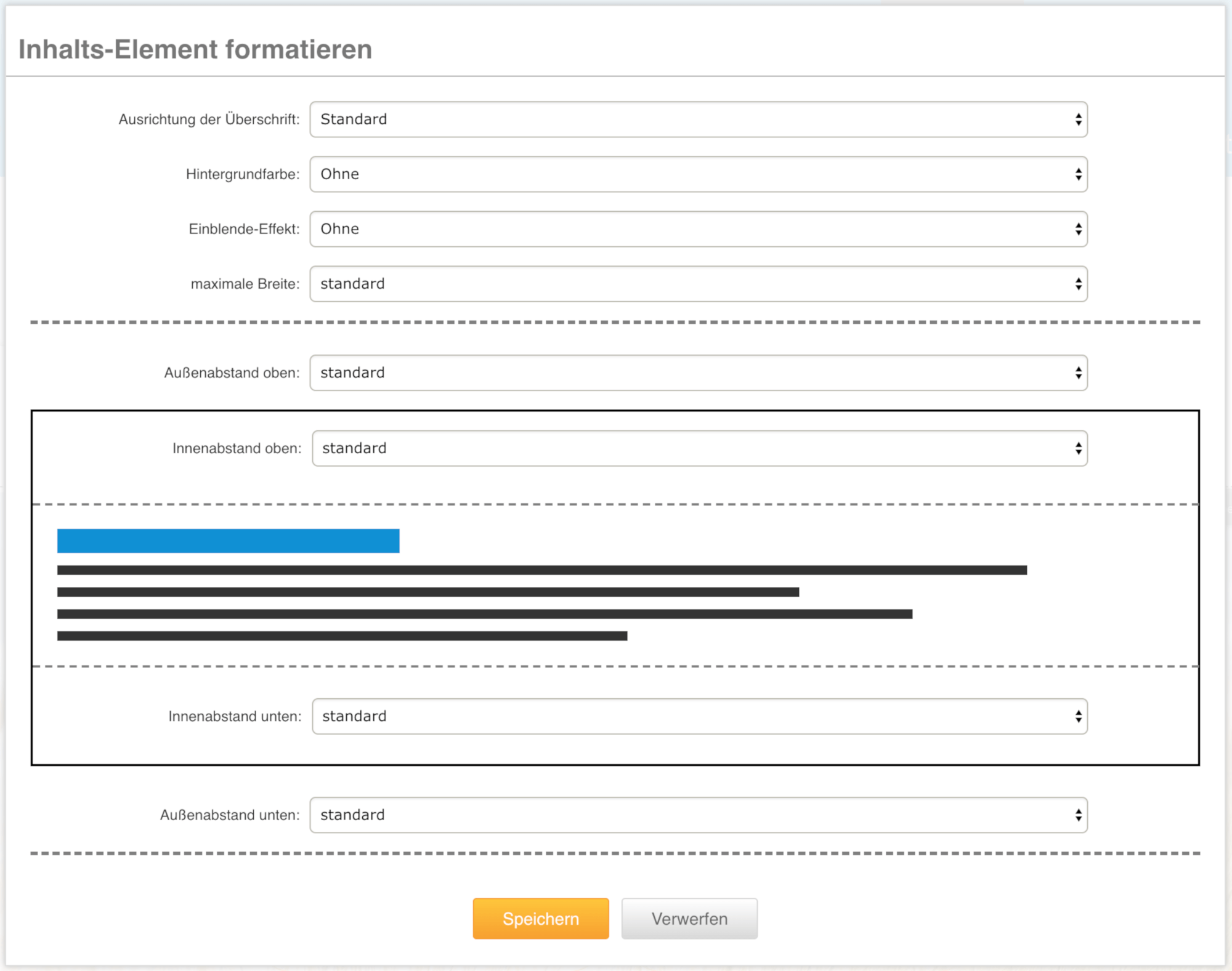Open the Hintergrundfarbe dropdown showing "Ohne"
The height and width of the screenshot is (971, 1232).
tap(699, 174)
